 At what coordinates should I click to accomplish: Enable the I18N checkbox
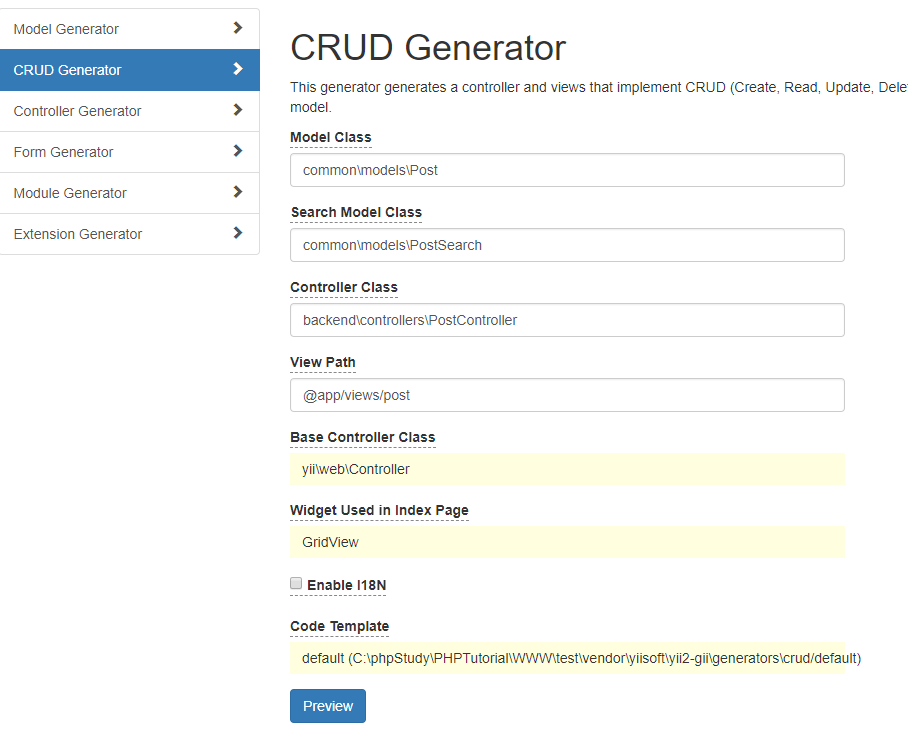[296, 583]
